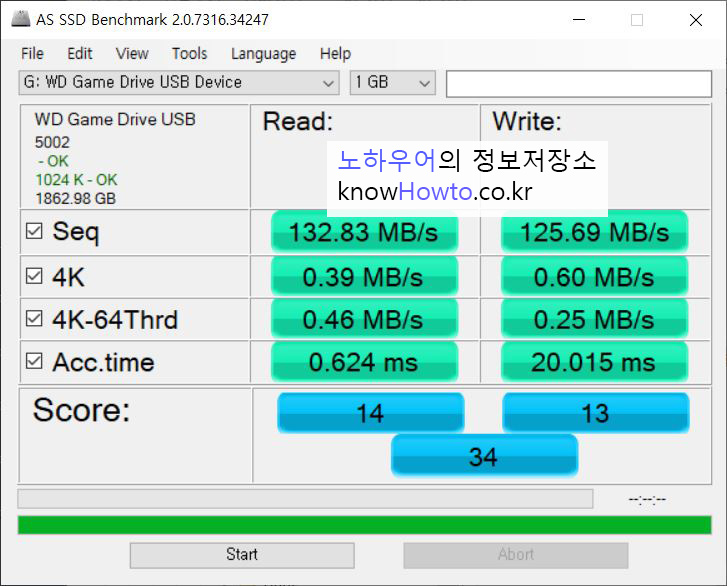727x586 pixels.
Task: Click the AS SSD Benchmark title bar icon
Action: tap(20, 19)
